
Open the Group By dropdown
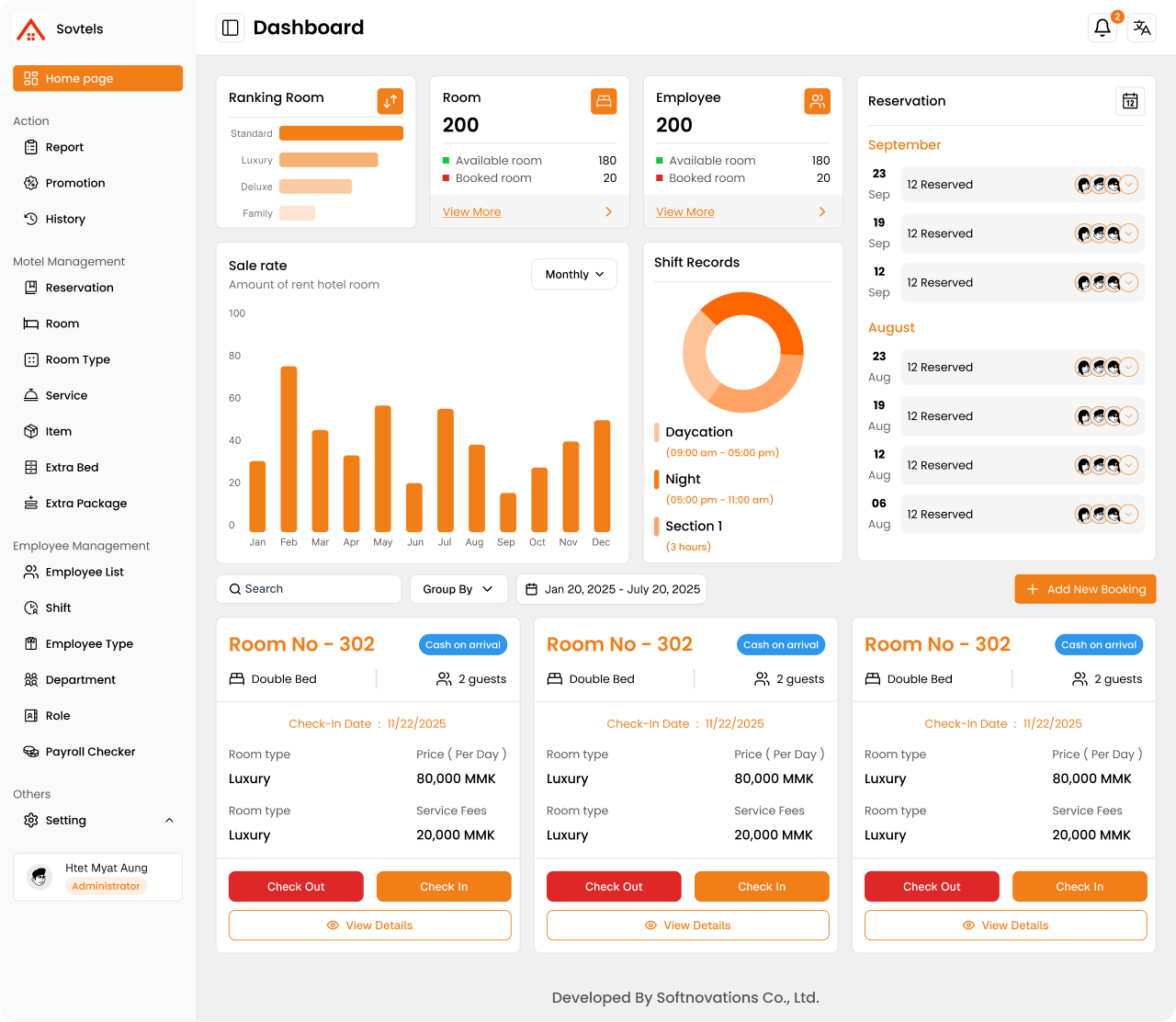[x=458, y=588]
